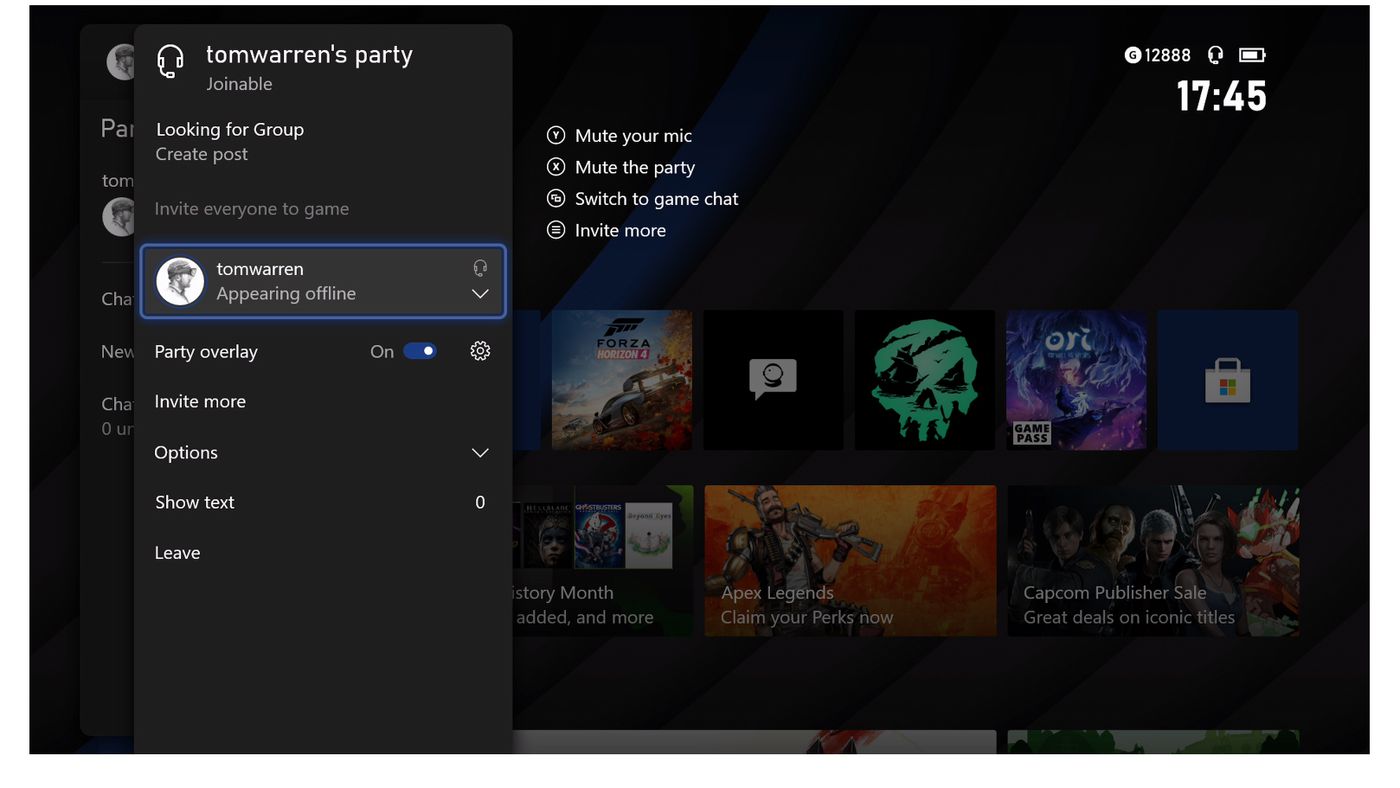Expand the Options chevron

(480, 453)
